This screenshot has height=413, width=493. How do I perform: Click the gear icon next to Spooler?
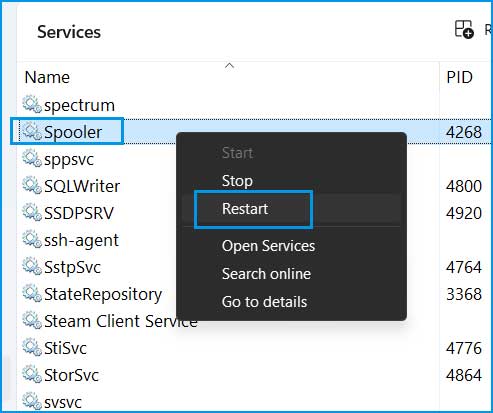click(32, 132)
